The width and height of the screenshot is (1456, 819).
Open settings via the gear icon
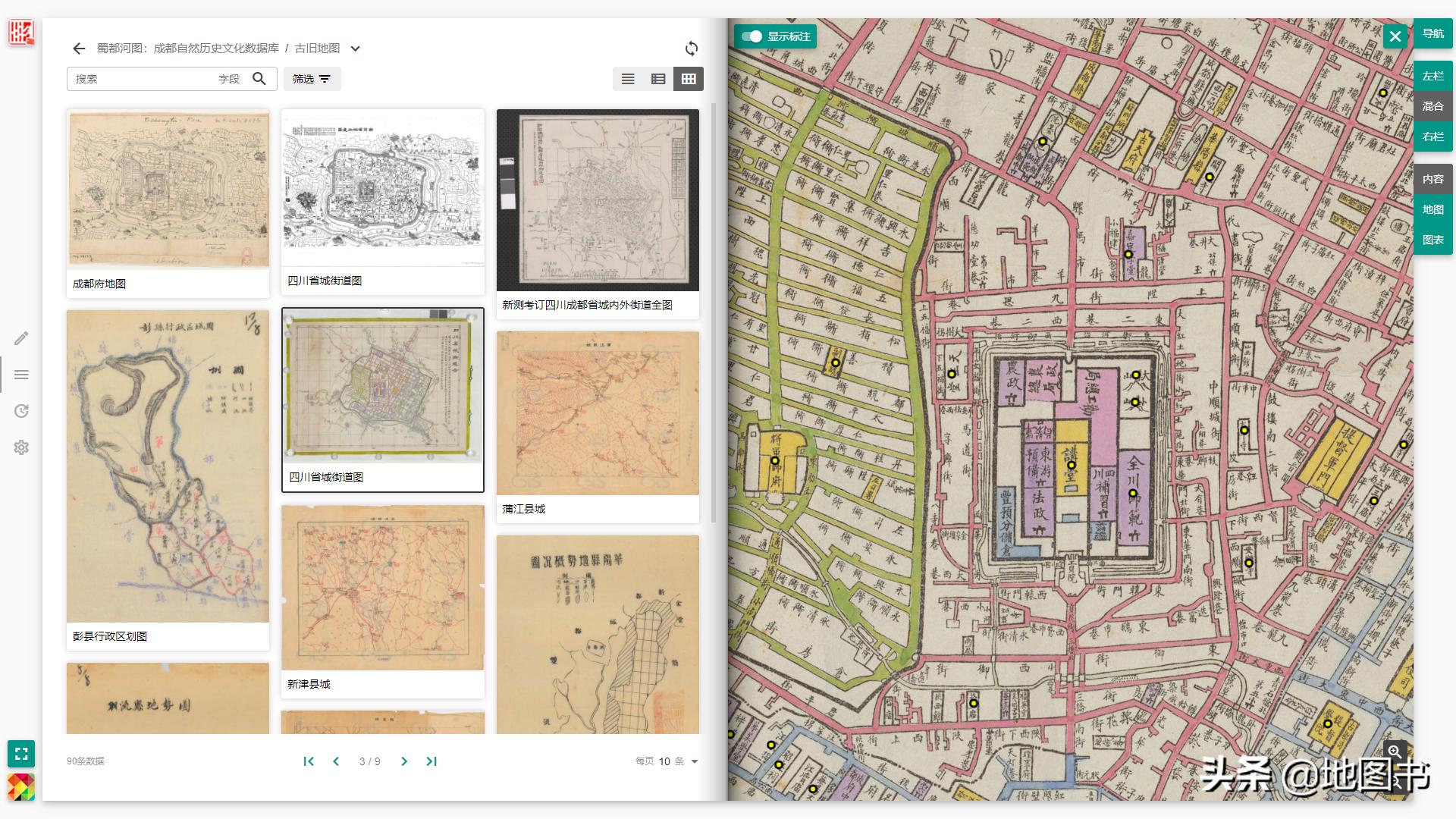[x=21, y=447]
